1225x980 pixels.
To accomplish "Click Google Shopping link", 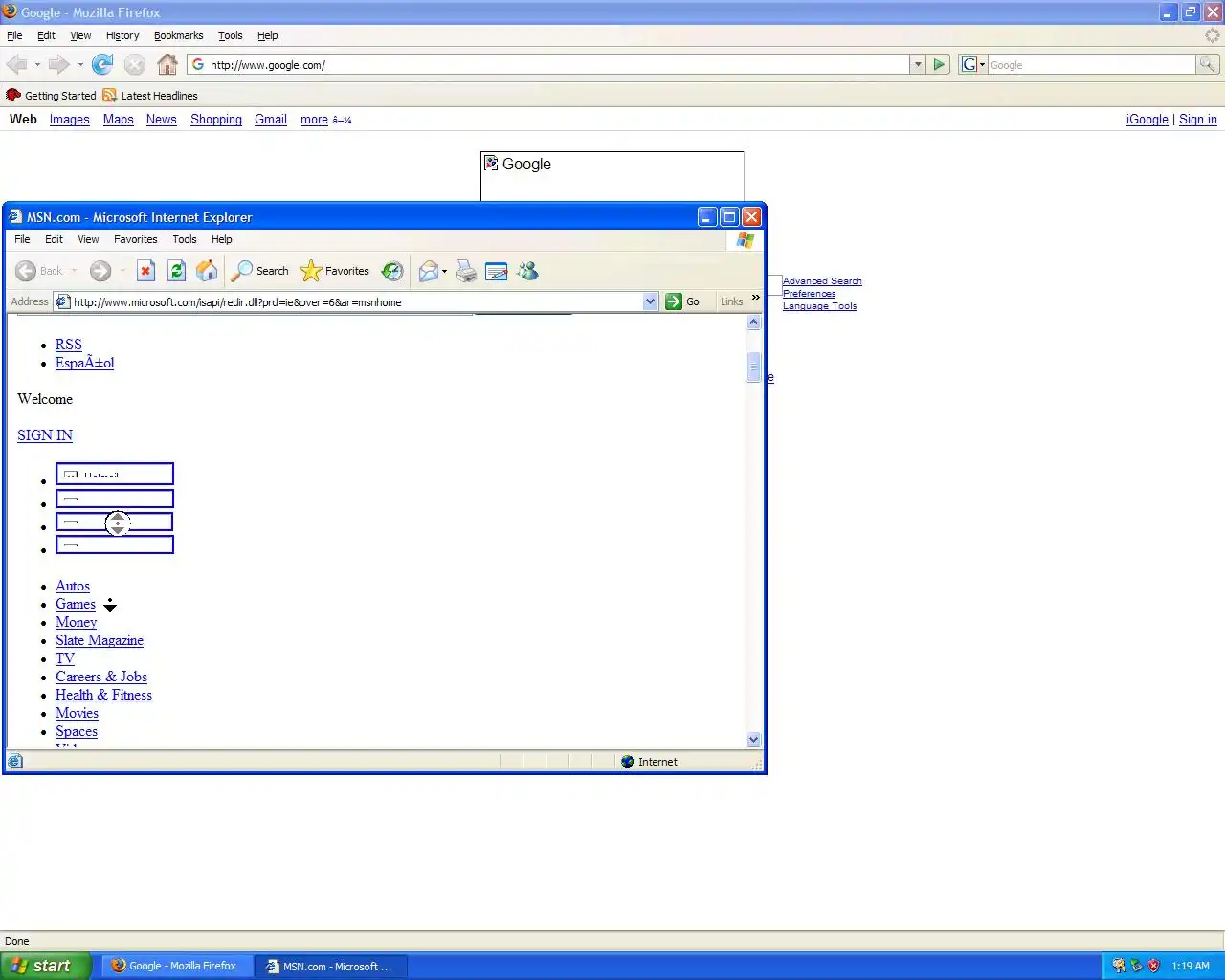I will (216, 120).
